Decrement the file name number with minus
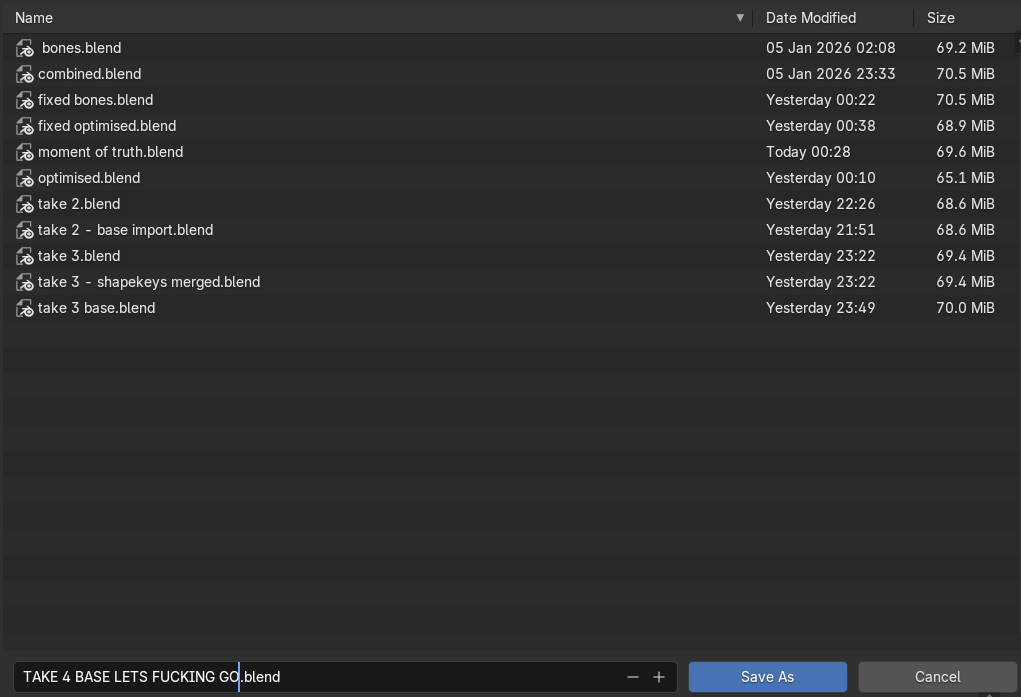The height and width of the screenshot is (697, 1021). 632,677
